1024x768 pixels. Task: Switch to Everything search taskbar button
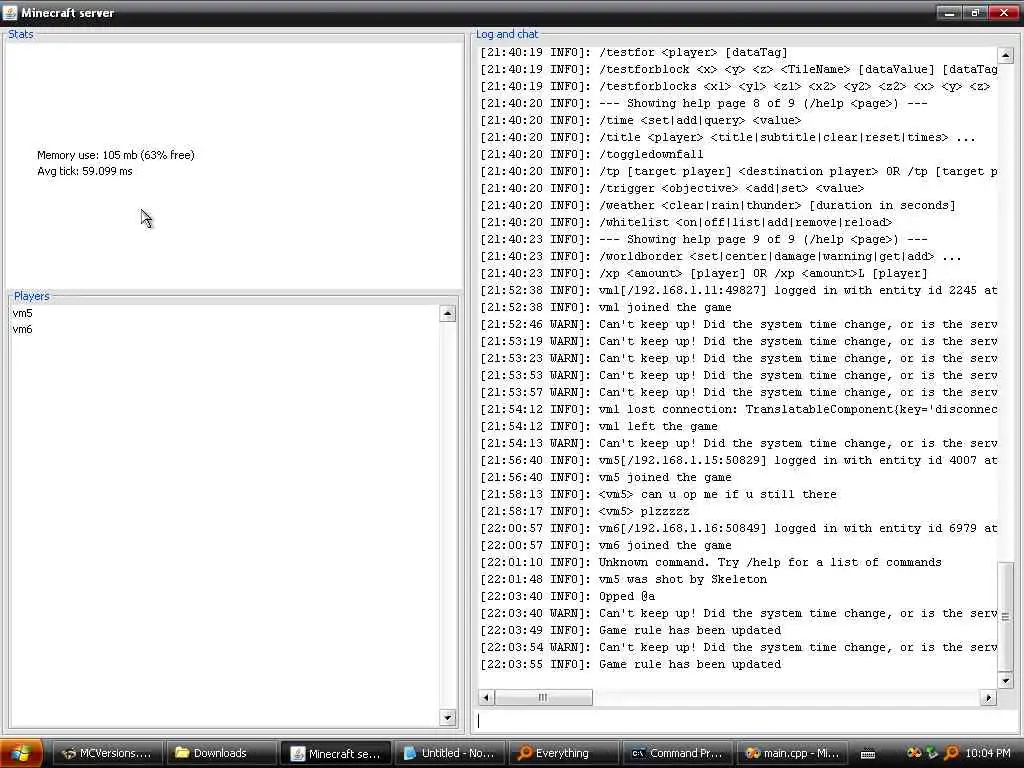[563, 753]
